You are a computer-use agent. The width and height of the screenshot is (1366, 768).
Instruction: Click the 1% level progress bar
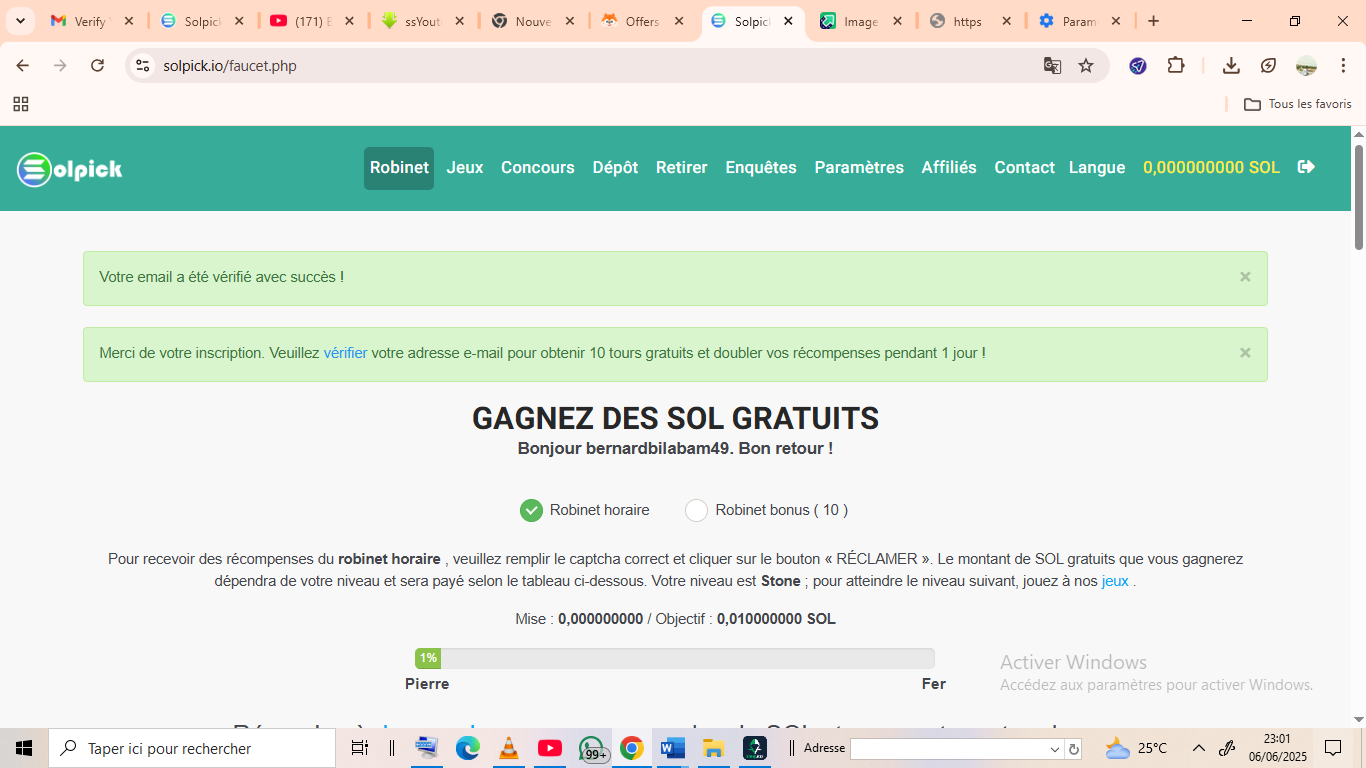pos(674,658)
